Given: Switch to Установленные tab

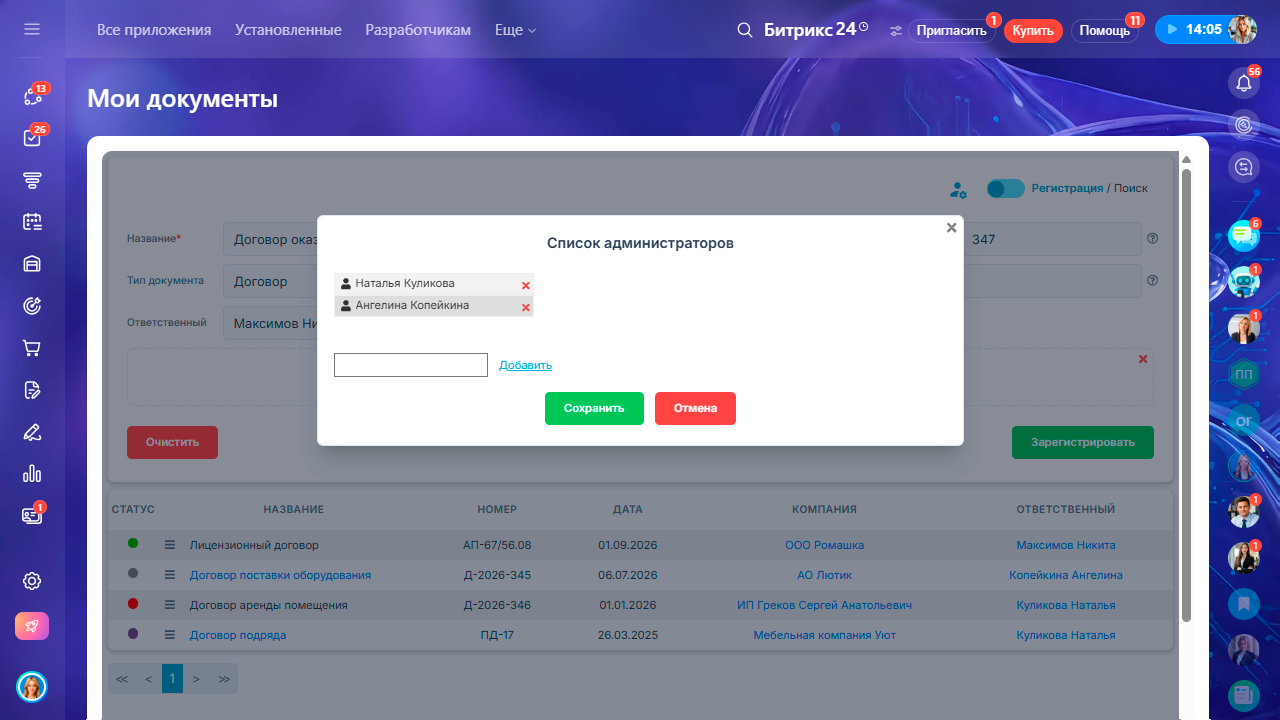Looking at the screenshot, I should (288, 30).
